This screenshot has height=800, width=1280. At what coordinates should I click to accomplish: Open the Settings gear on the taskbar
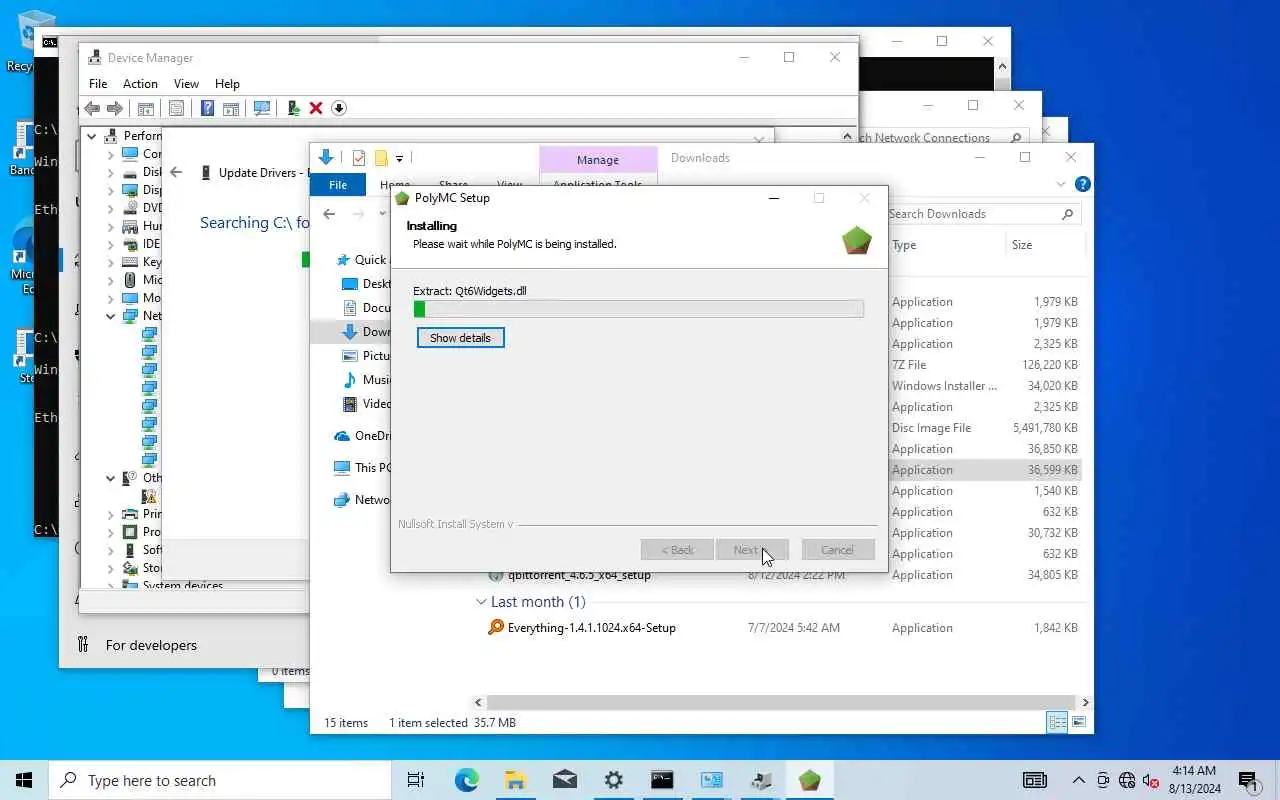pos(613,780)
